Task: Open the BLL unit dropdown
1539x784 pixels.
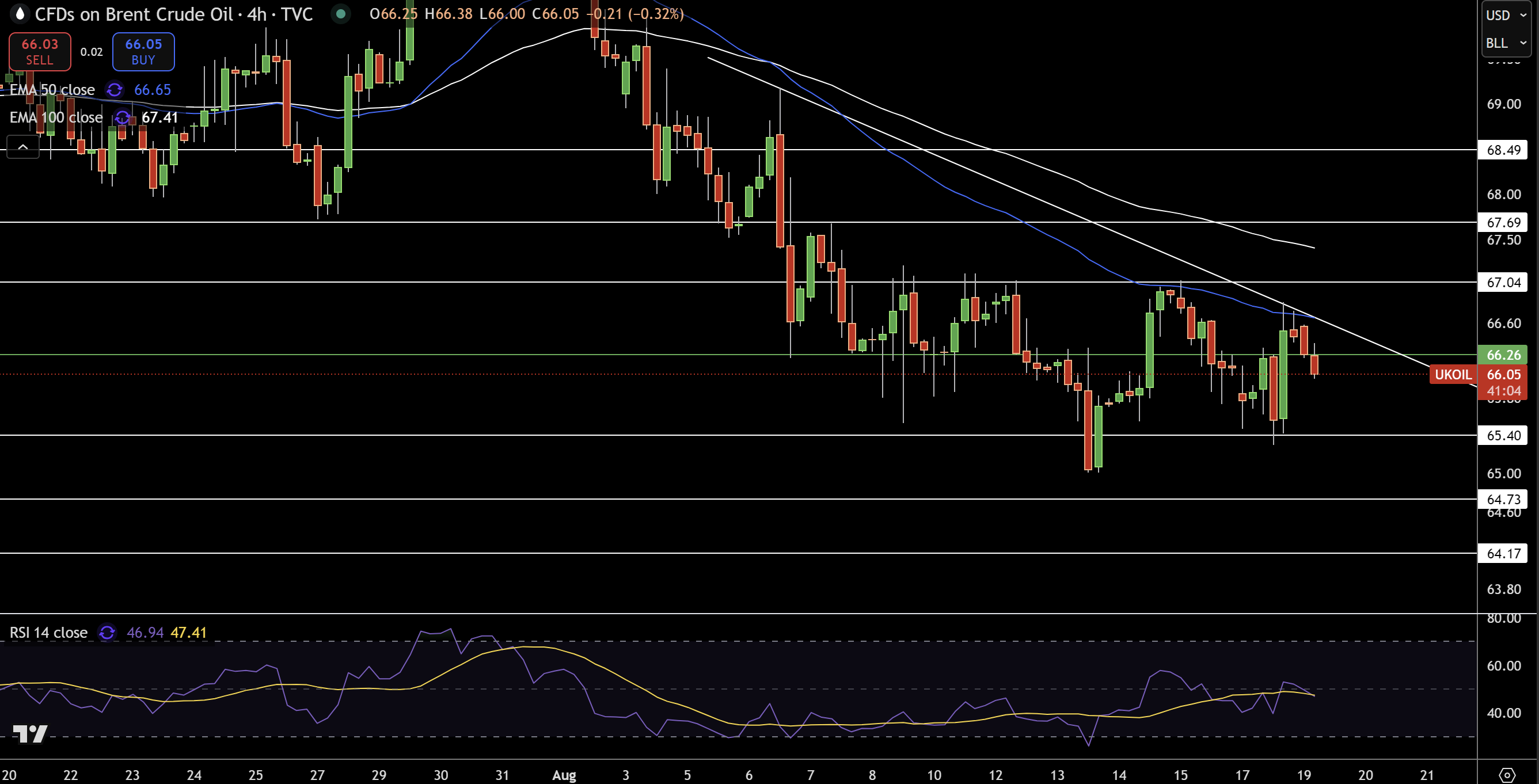Action: click(1506, 43)
